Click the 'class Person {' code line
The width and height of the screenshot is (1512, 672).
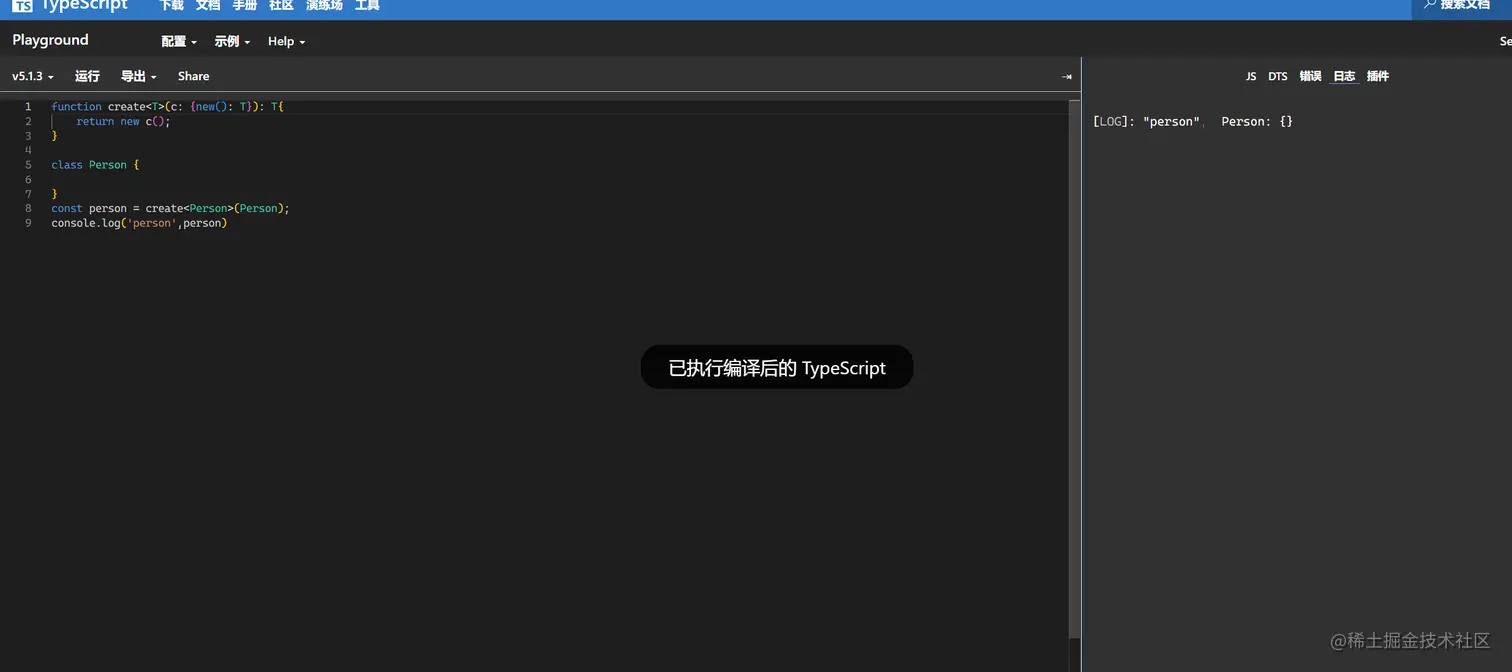click(95, 165)
